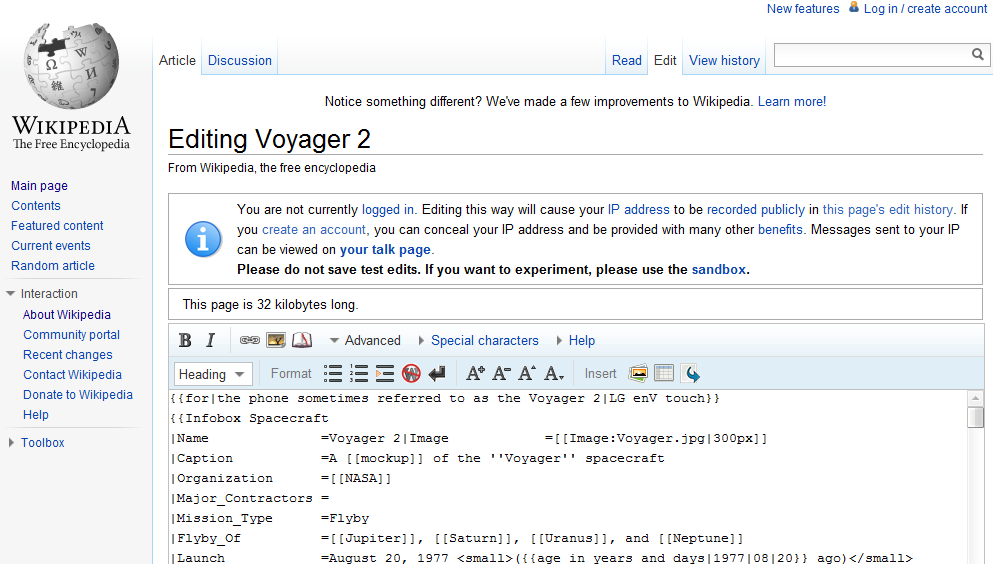This screenshot has height=564, width=993.
Task: Click inside the wikitext edit area
Action: (567, 478)
